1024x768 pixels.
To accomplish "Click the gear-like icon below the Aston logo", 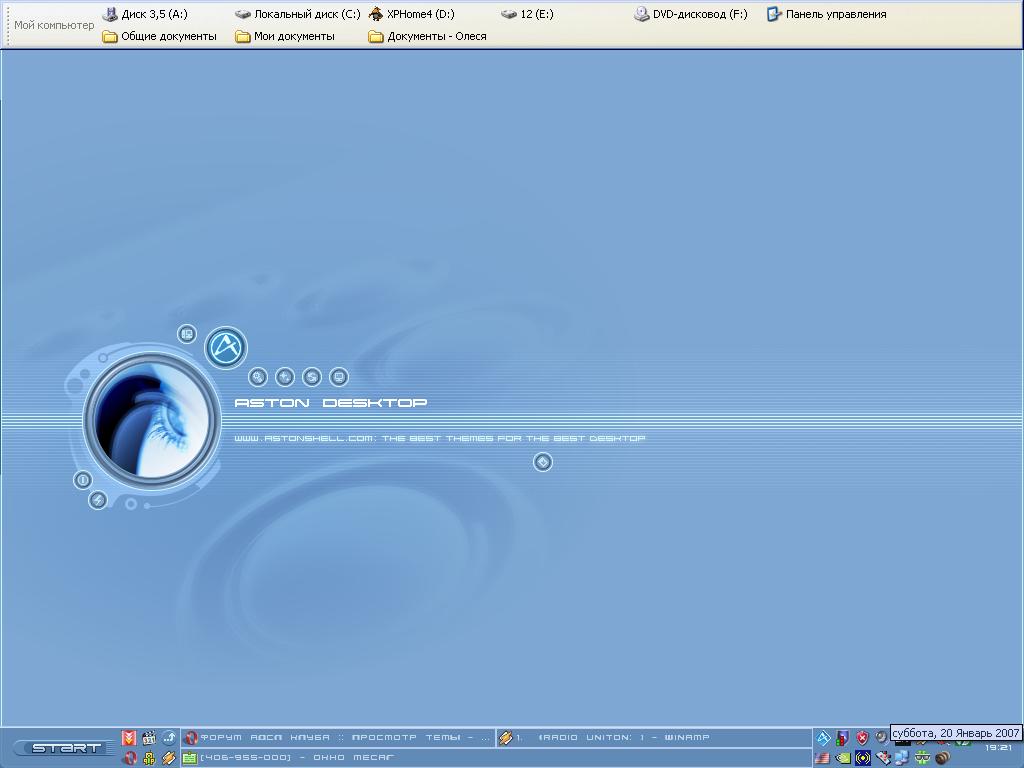I will click(x=258, y=377).
